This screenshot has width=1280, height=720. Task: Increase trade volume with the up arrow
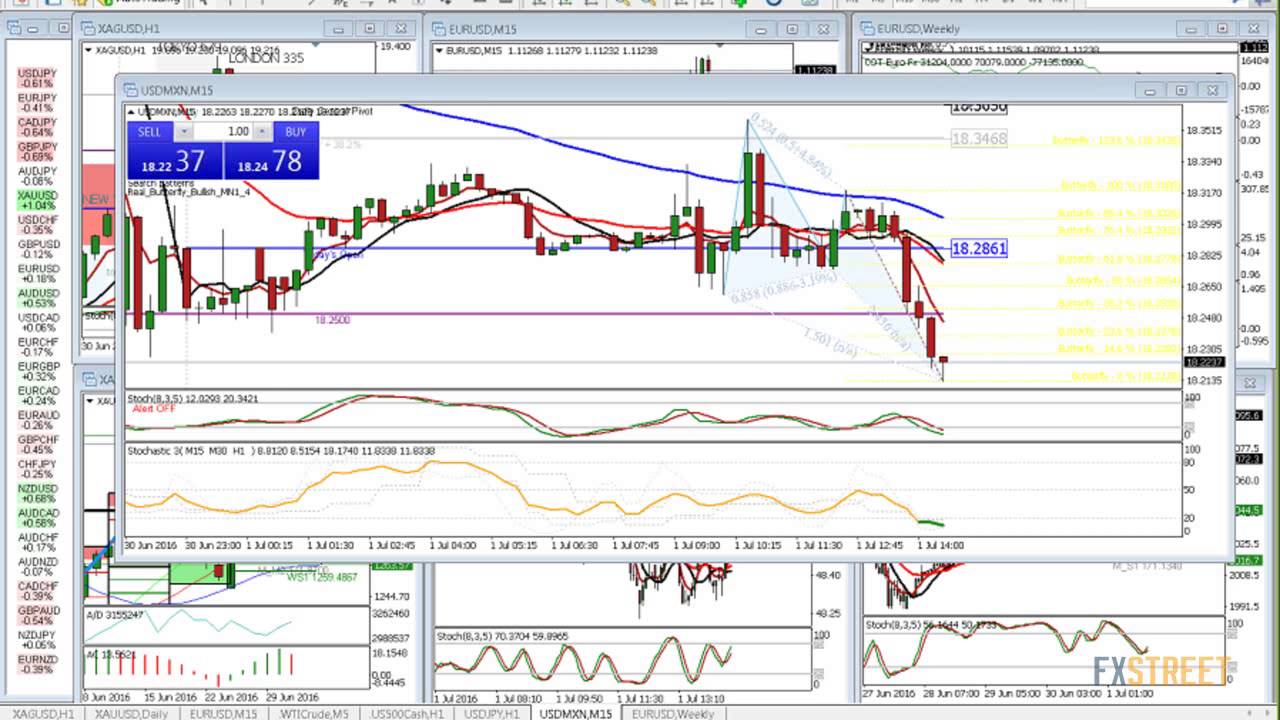click(262, 132)
